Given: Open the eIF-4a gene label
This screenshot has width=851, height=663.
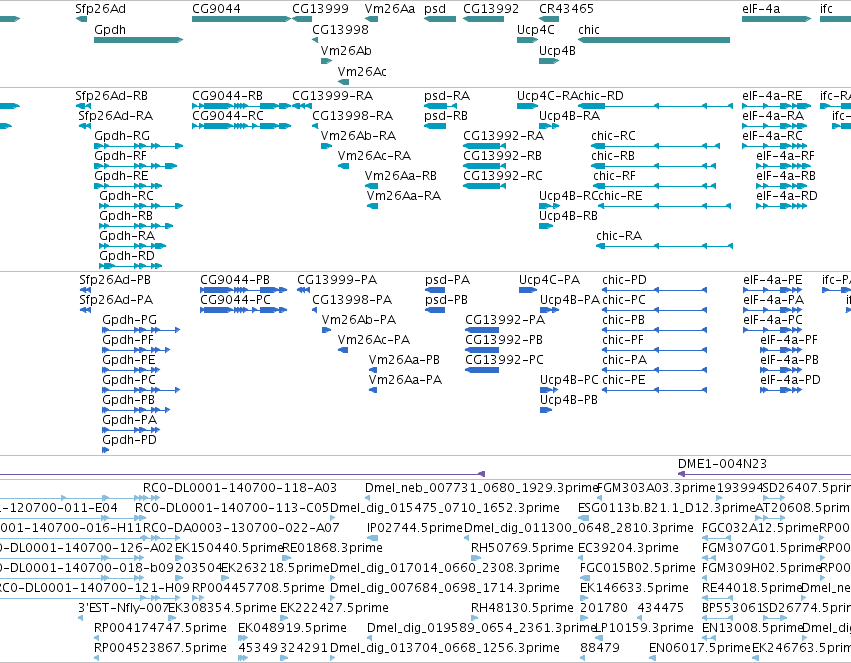Looking at the screenshot, I should [761, 9].
